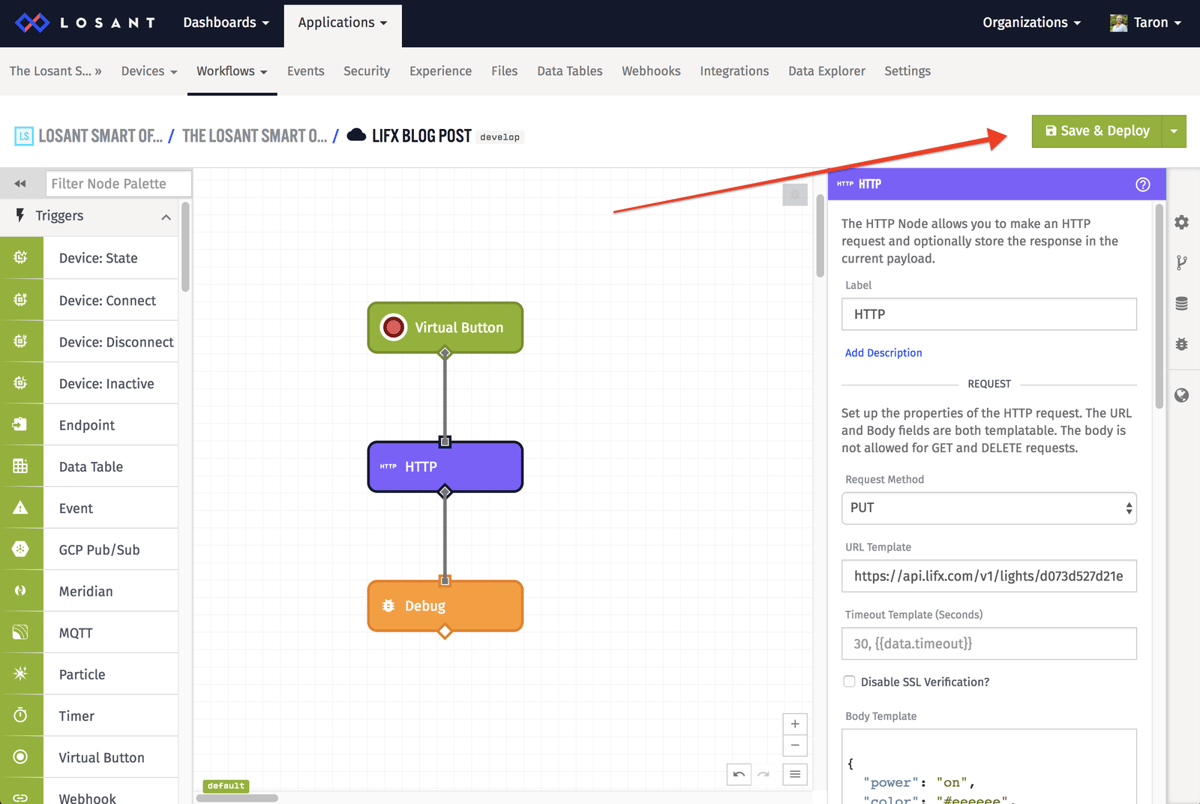Click the undo arrow in the canvas
1200x804 pixels.
[739, 774]
